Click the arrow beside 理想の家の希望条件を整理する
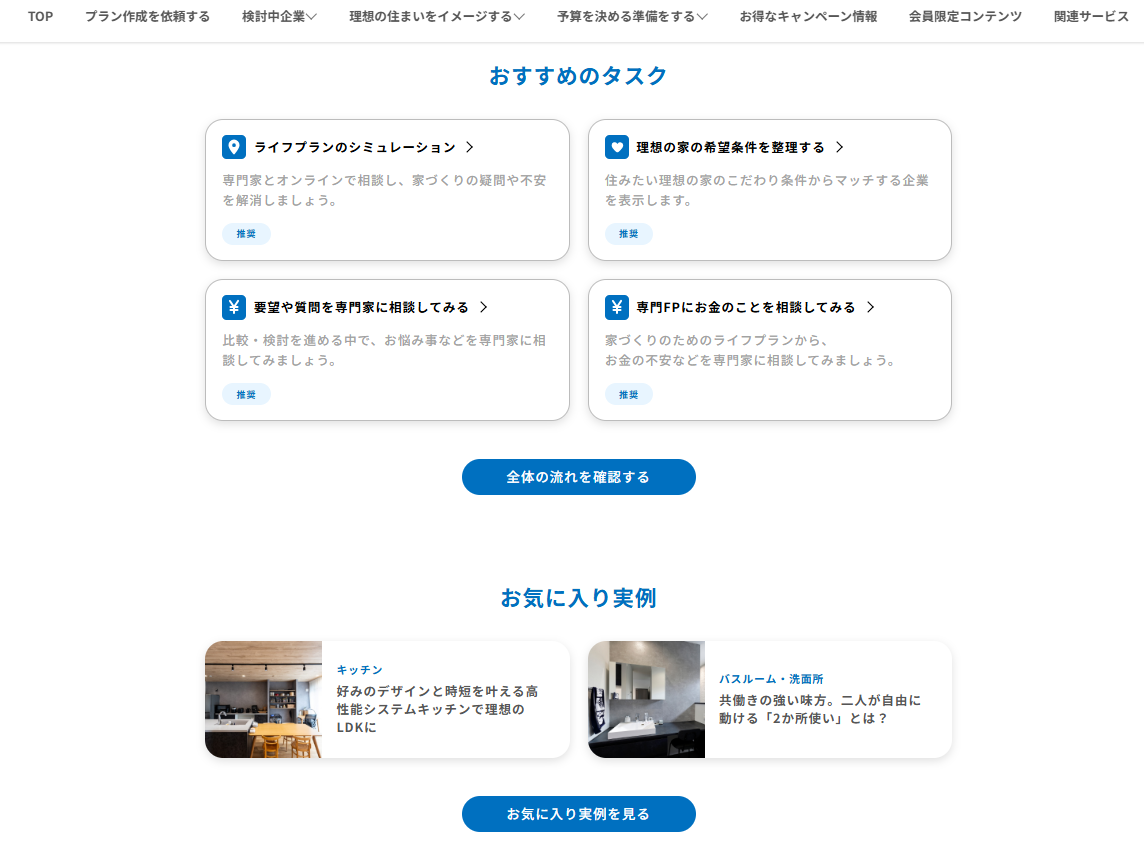Image resolution: width=1144 pixels, height=842 pixels. [x=840, y=147]
